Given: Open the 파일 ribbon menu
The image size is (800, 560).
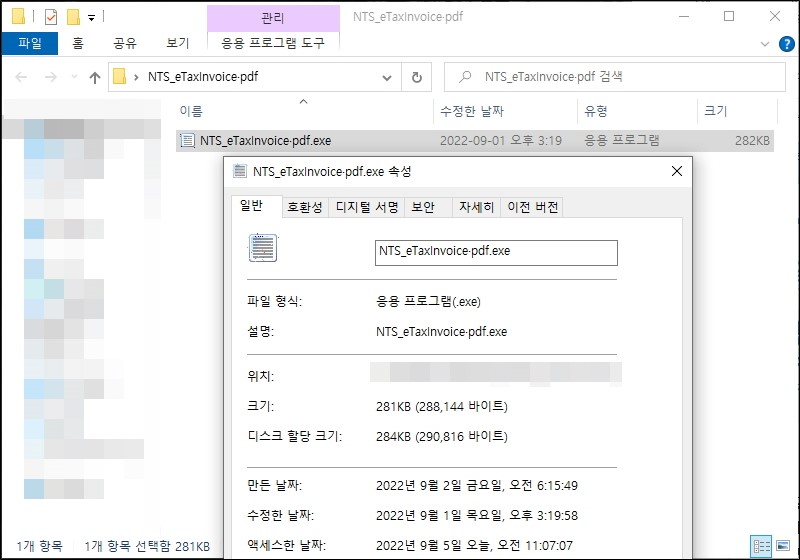Looking at the screenshot, I should tap(30, 43).
